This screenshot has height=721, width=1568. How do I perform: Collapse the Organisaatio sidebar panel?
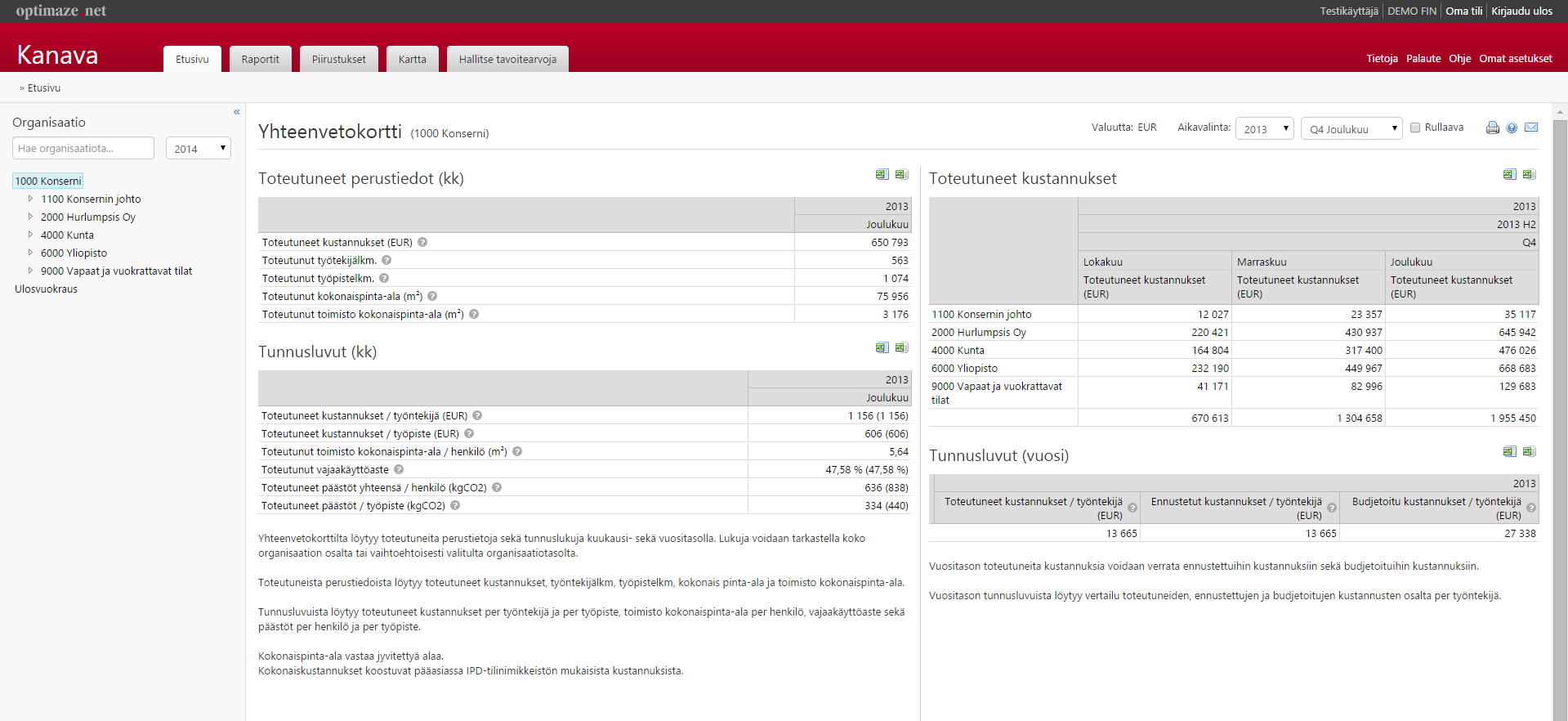point(237,112)
